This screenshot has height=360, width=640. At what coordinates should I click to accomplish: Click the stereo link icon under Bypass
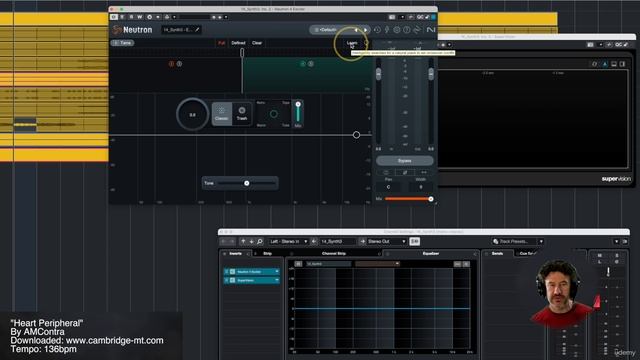pyautogui.click(x=386, y=172)
